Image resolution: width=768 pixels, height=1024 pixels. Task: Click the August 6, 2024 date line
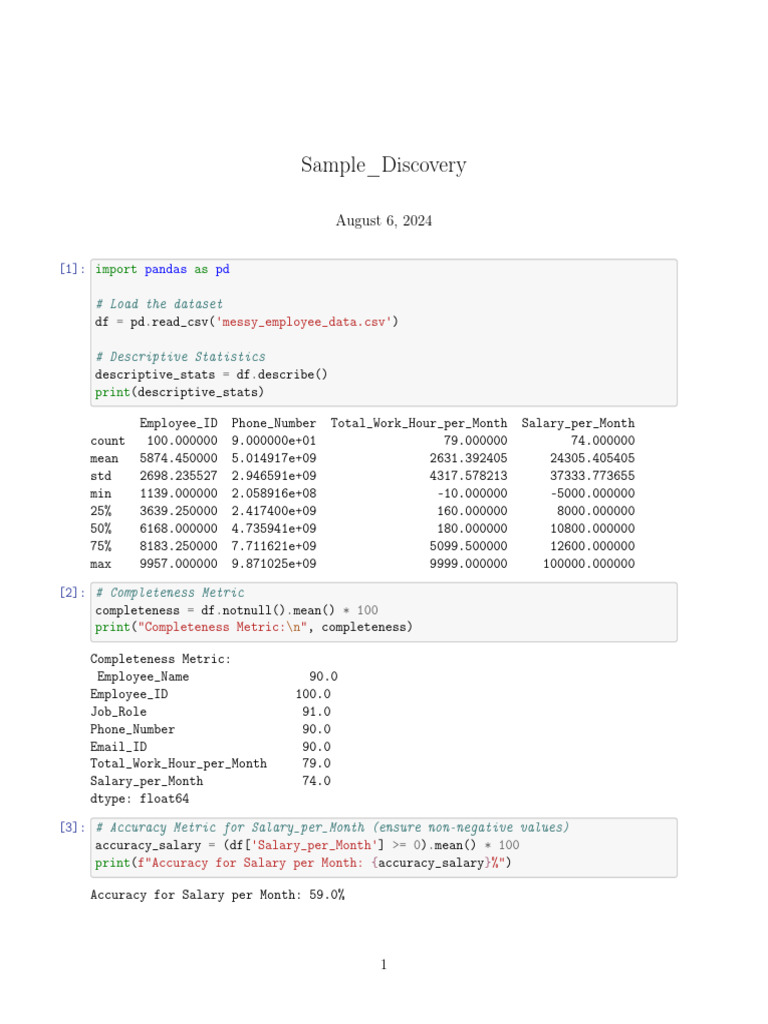pos(383,221)
